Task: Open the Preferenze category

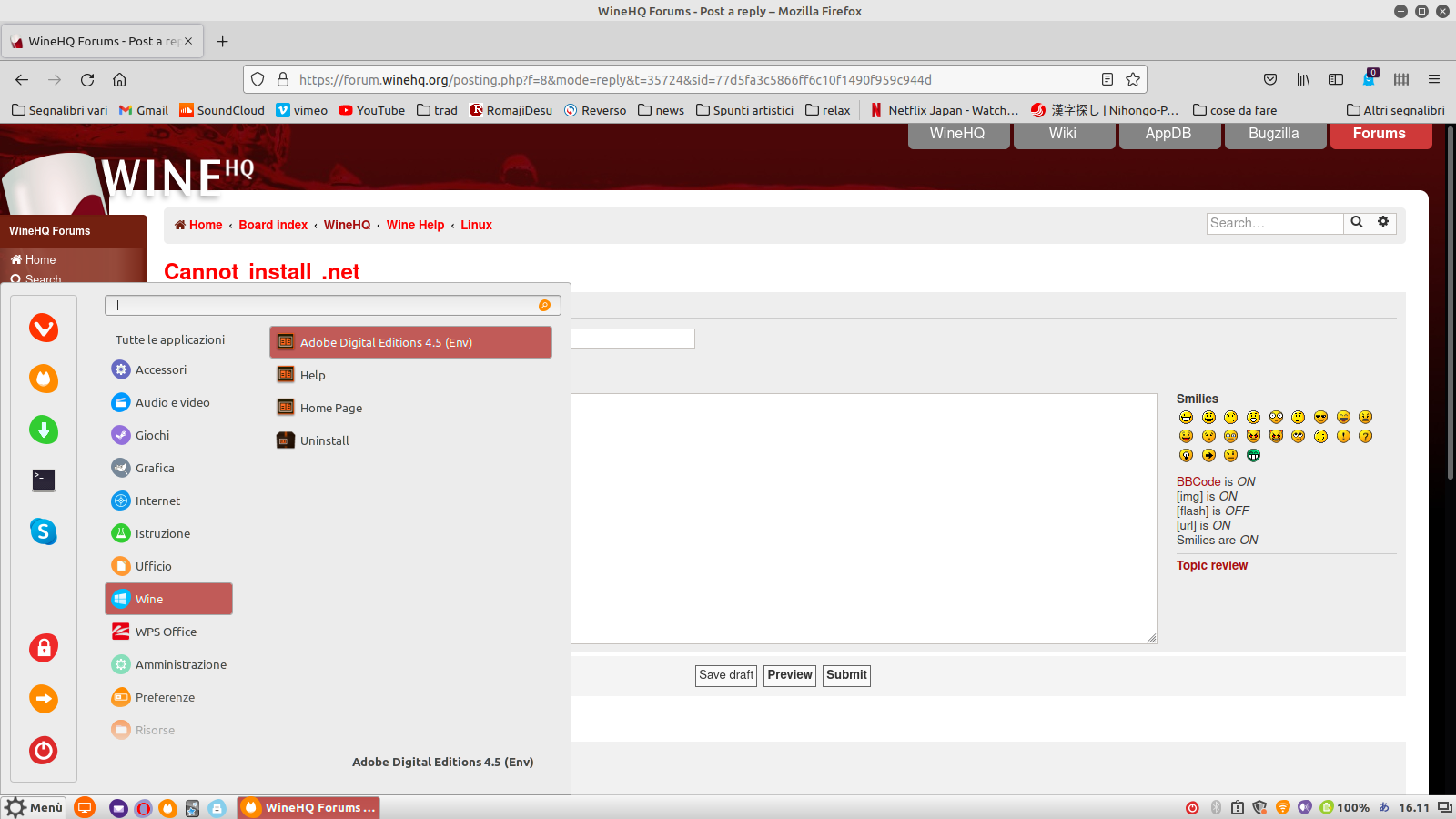Action: (x=169, y=697)
